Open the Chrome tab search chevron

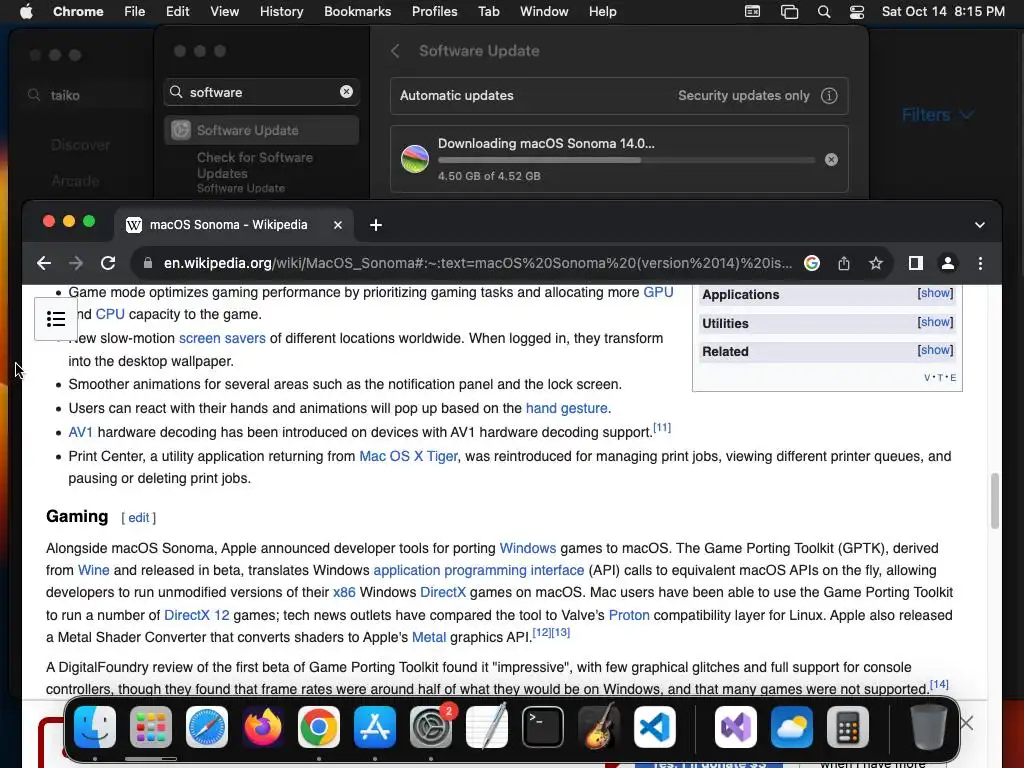980,225
